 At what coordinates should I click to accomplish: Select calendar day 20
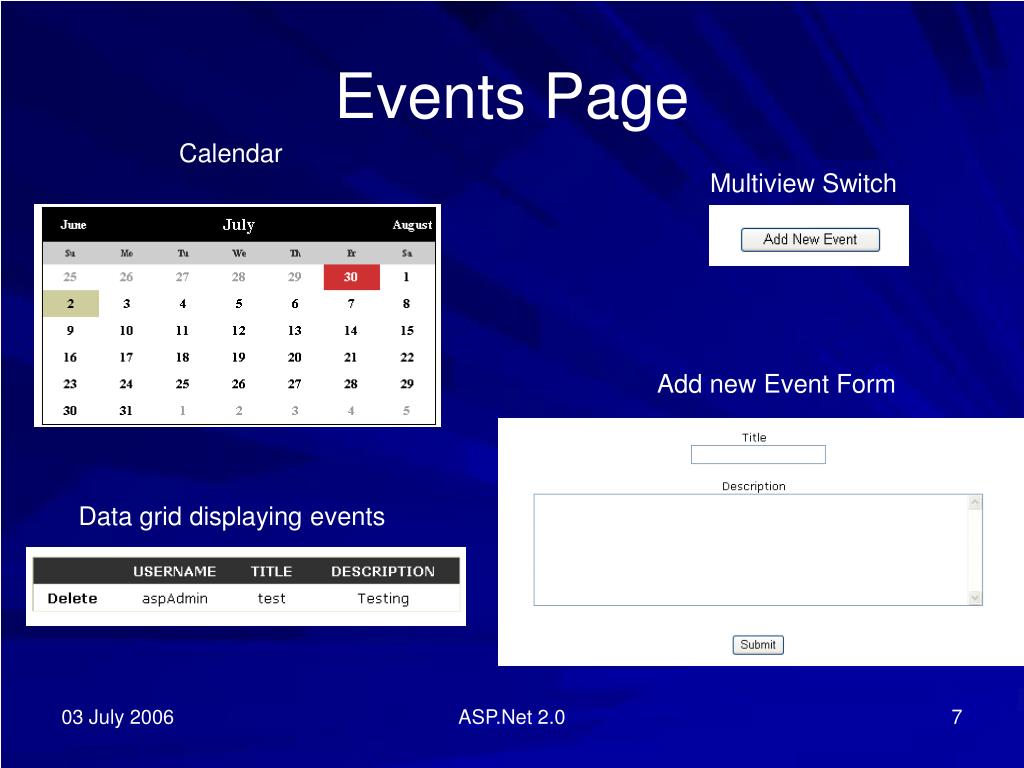pyautogui.click(x=295, y=357)
